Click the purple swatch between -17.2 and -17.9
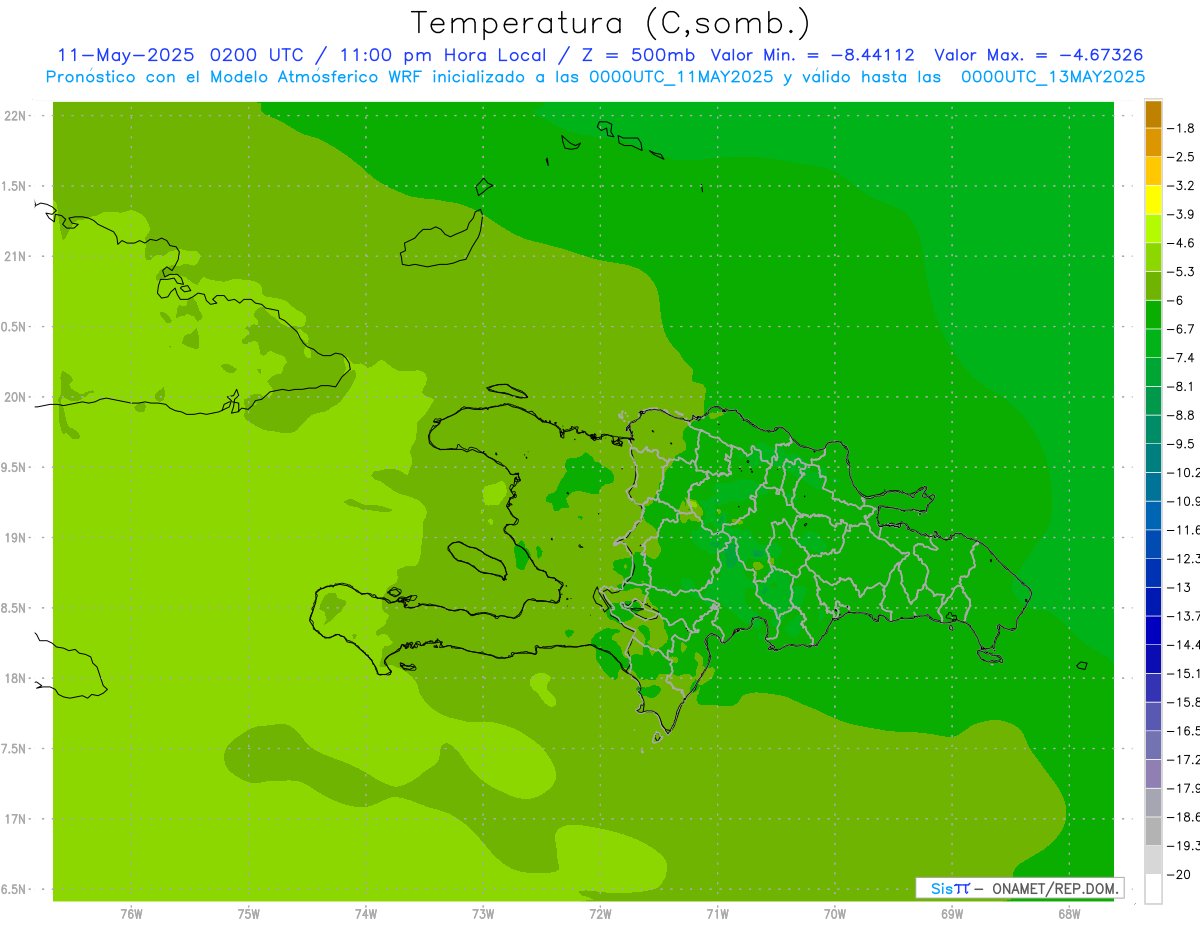1200x927 pixels. click(1153, 774)
